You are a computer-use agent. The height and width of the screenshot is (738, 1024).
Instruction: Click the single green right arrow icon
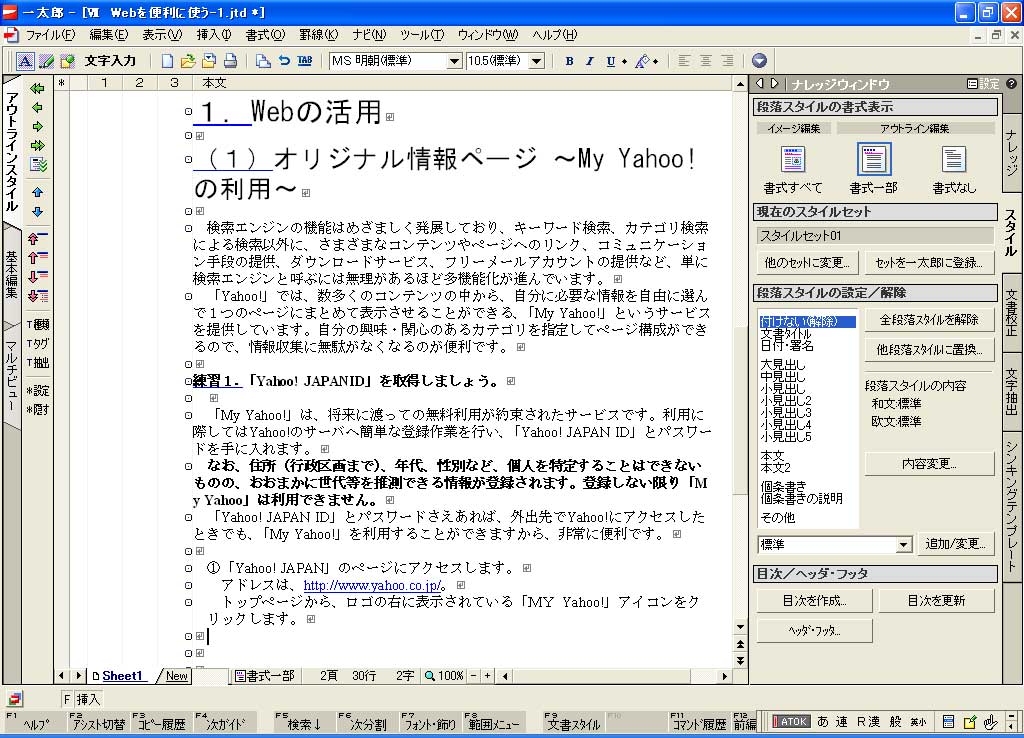[x=37, y=126]
